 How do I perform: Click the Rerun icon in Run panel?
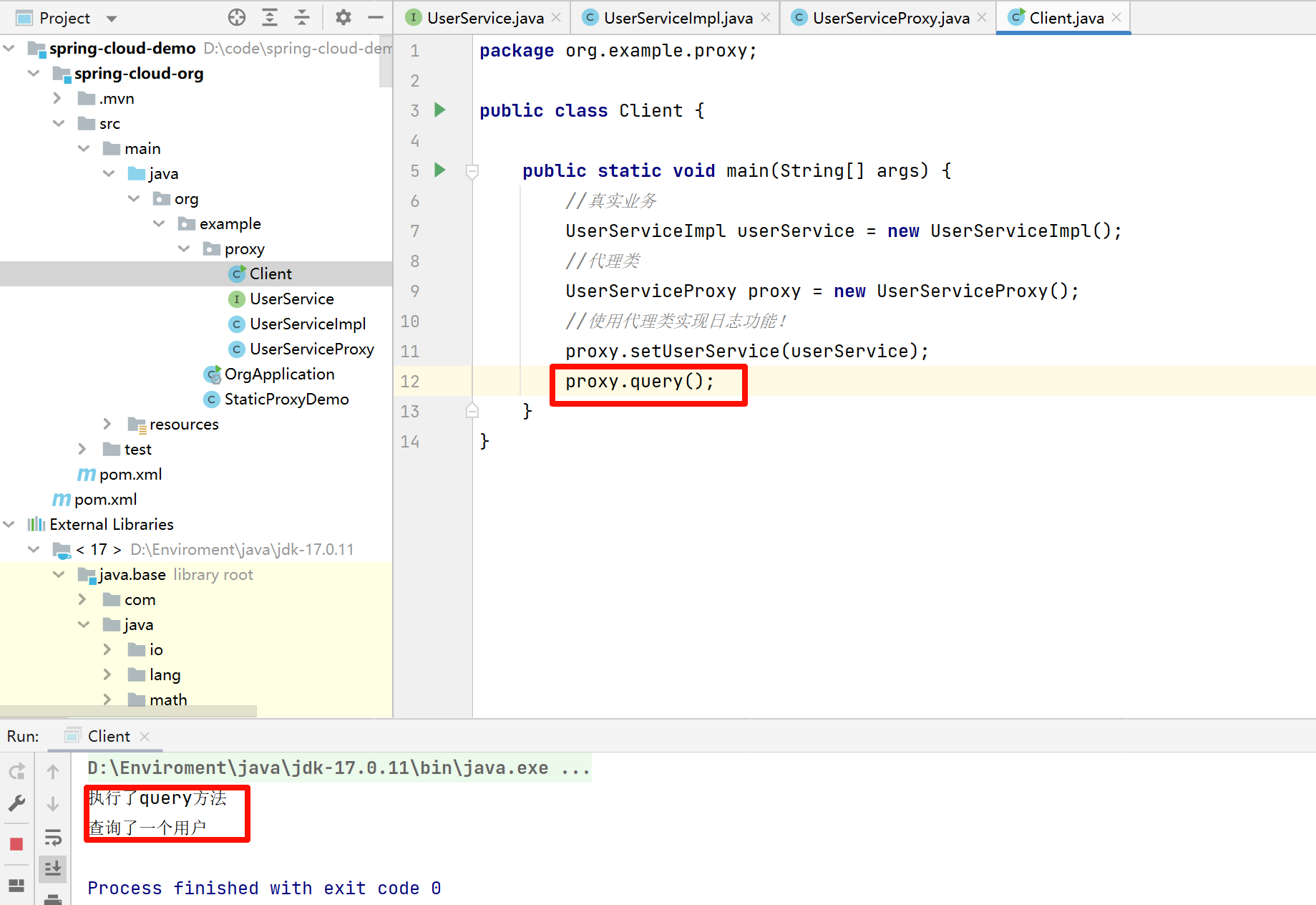click(17, 771)
